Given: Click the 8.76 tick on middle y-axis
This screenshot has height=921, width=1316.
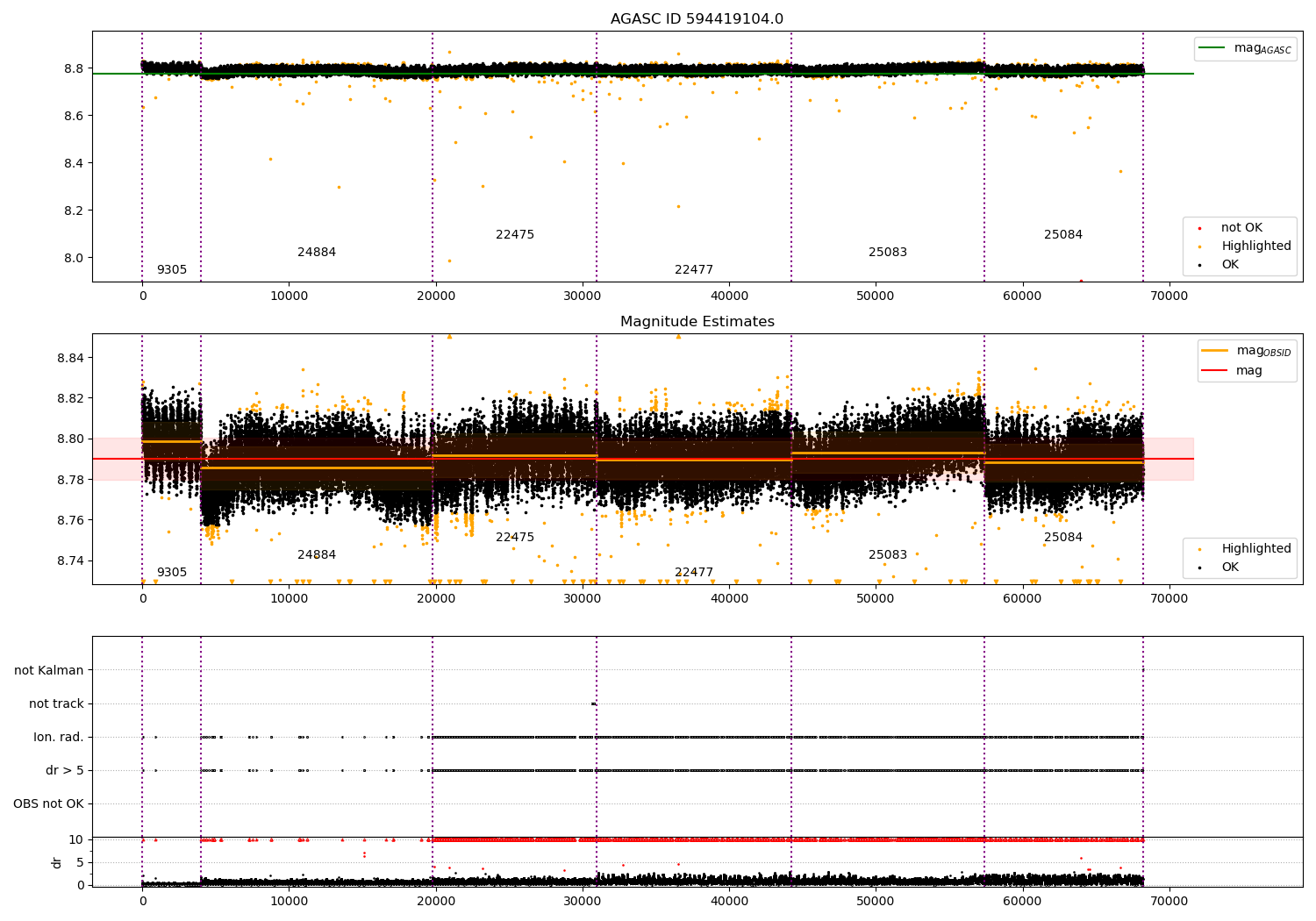Looking at the screenshot, I should (x=70, y=520).
